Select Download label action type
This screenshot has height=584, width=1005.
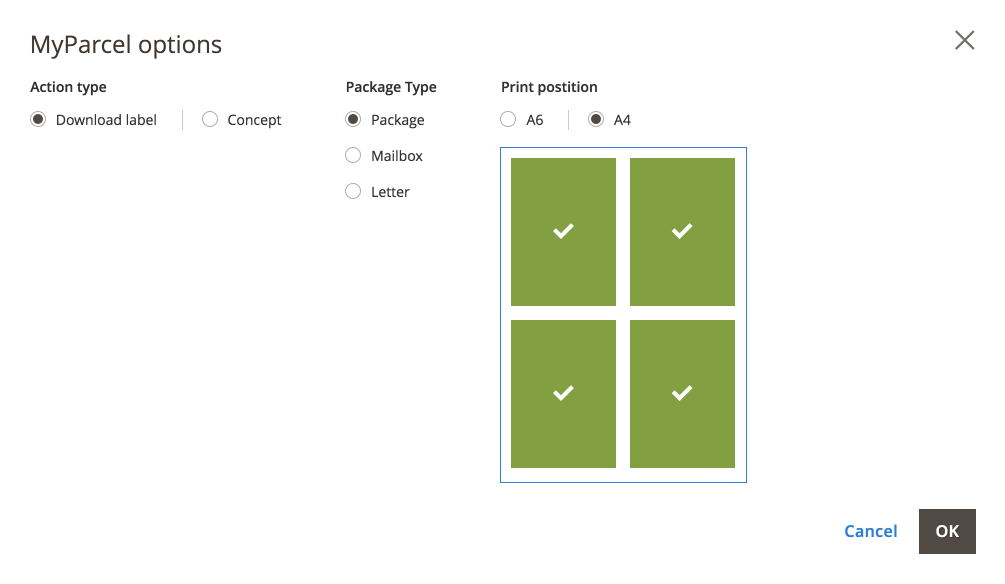[x=38, y=120]
